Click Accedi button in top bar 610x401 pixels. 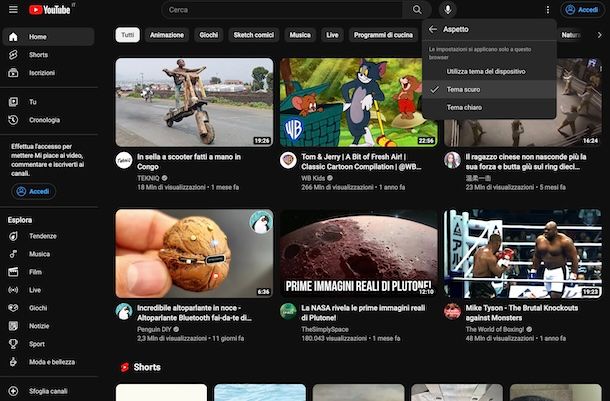pyautogui.click(x=582, y=10)
